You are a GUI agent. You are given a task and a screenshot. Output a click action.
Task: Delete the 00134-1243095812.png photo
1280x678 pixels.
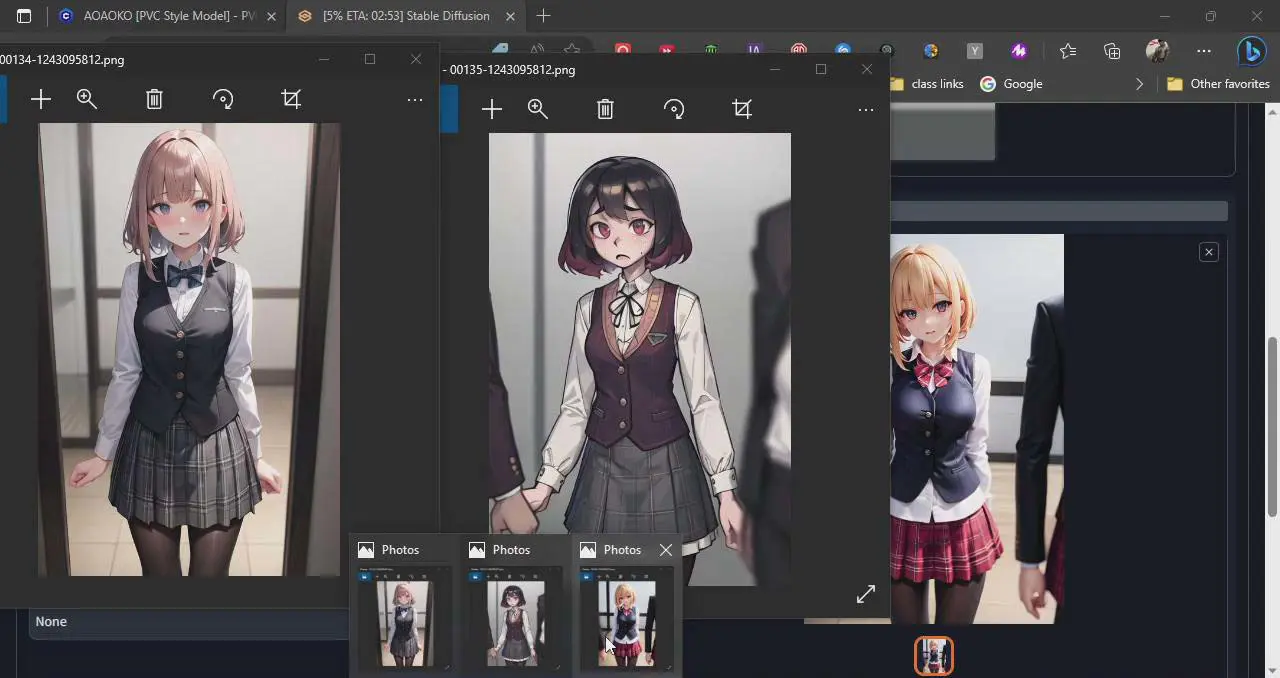click(154, 99)
